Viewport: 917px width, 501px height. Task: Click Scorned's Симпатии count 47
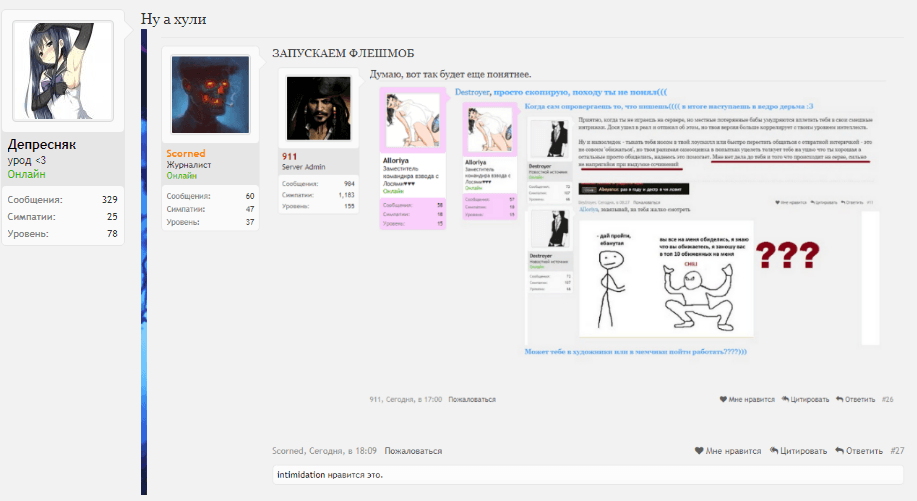coord(250,209)
